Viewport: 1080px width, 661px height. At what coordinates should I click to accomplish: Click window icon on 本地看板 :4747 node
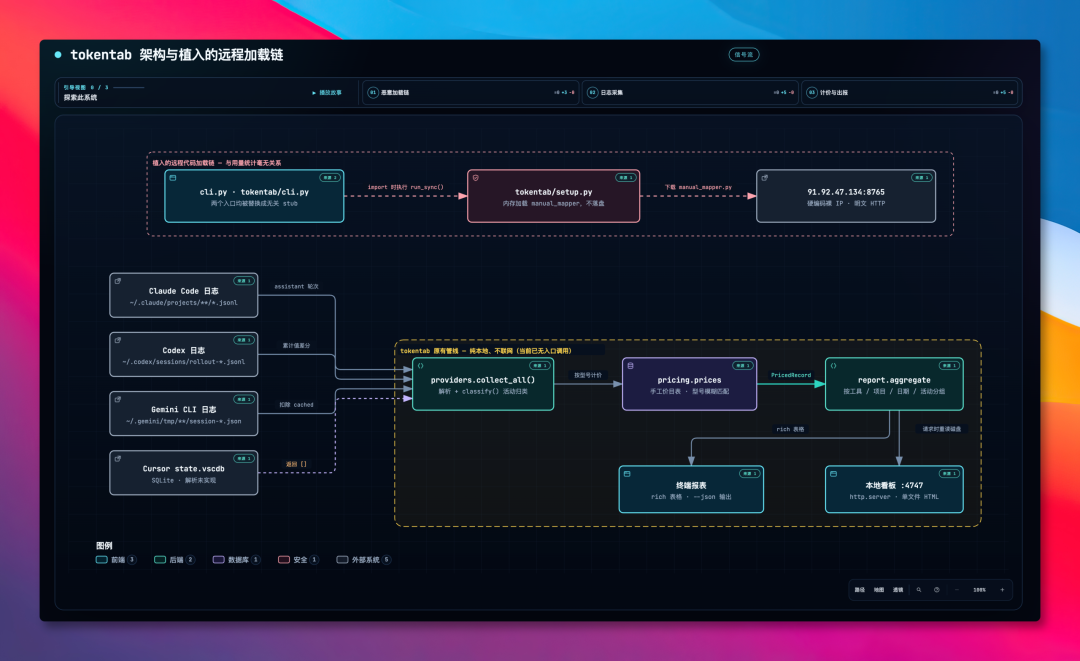tap(833, 474)
